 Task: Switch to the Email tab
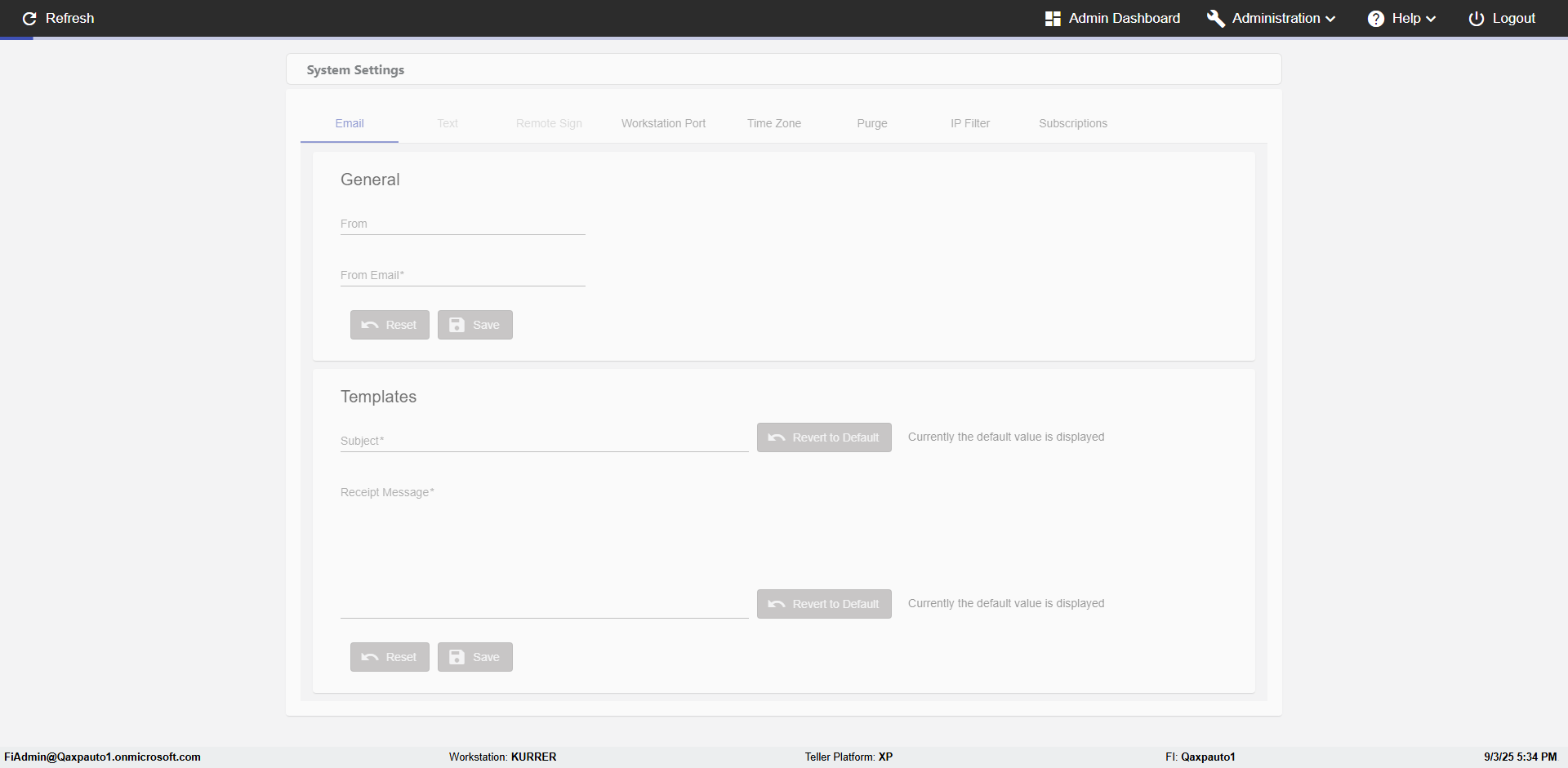coord(350,123)
